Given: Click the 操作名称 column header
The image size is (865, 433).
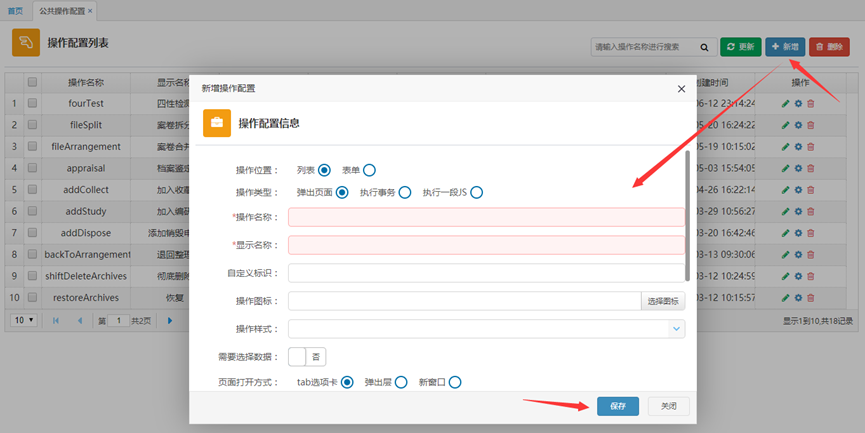Looking at the screenshot, I should 86,83.
